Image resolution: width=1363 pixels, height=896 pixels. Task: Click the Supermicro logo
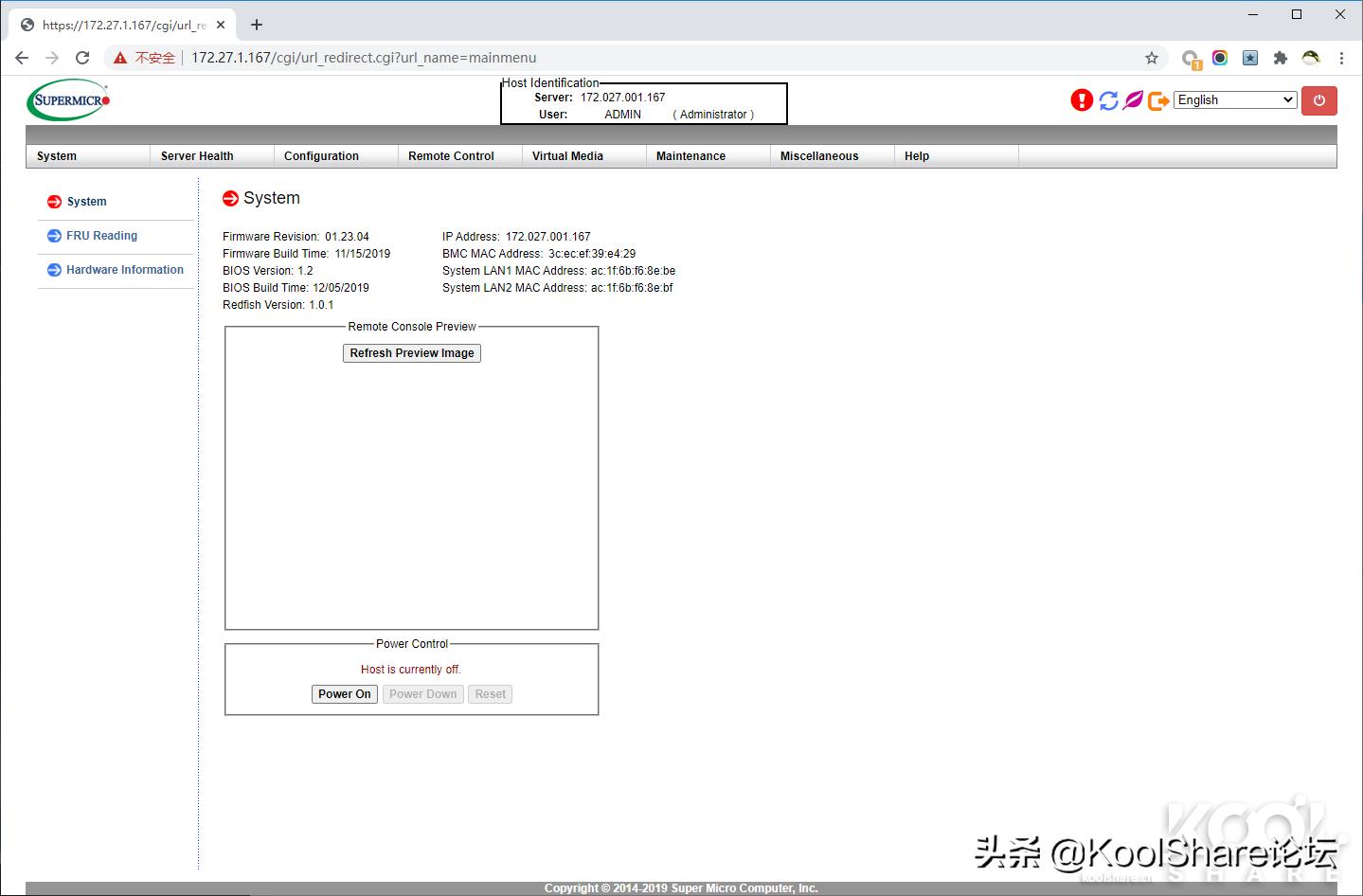tap(69, 100)
